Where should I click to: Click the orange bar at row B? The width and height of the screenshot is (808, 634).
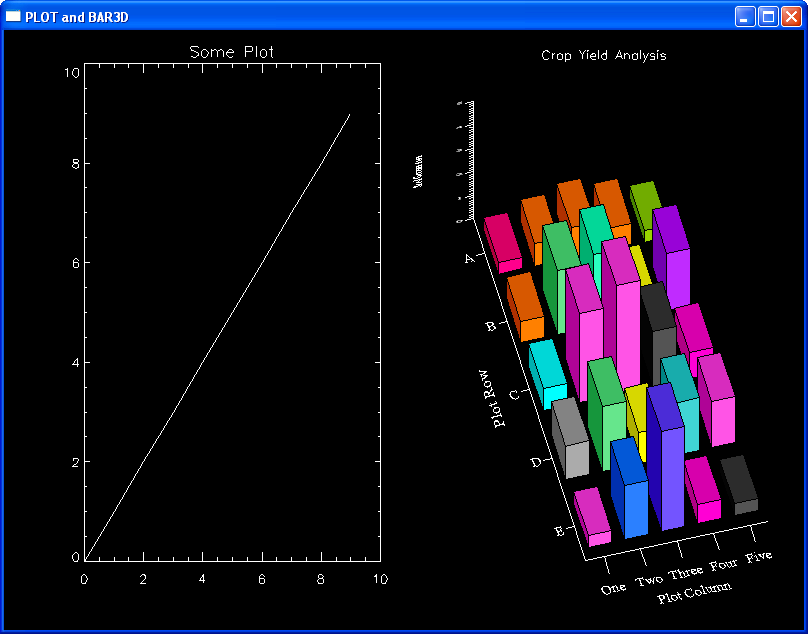[x=525, y=308]
